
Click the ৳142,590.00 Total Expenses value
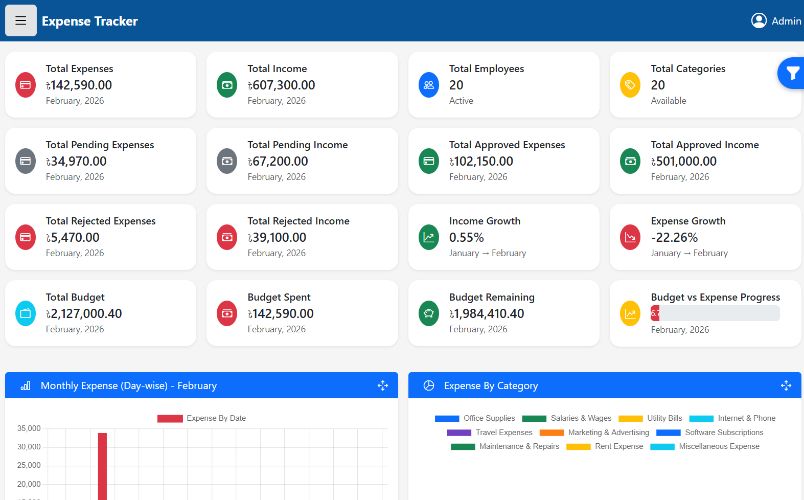[x=78, y=85]
